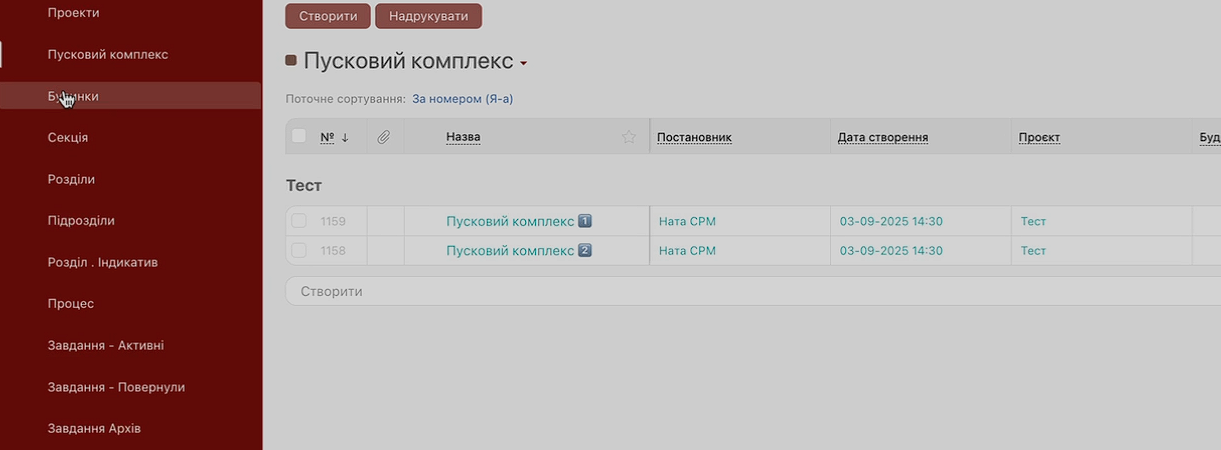The image size is (1221, 450).
Task: Expand the Пусковий комплекс title dropdown arrow
Action: (523, 64)
